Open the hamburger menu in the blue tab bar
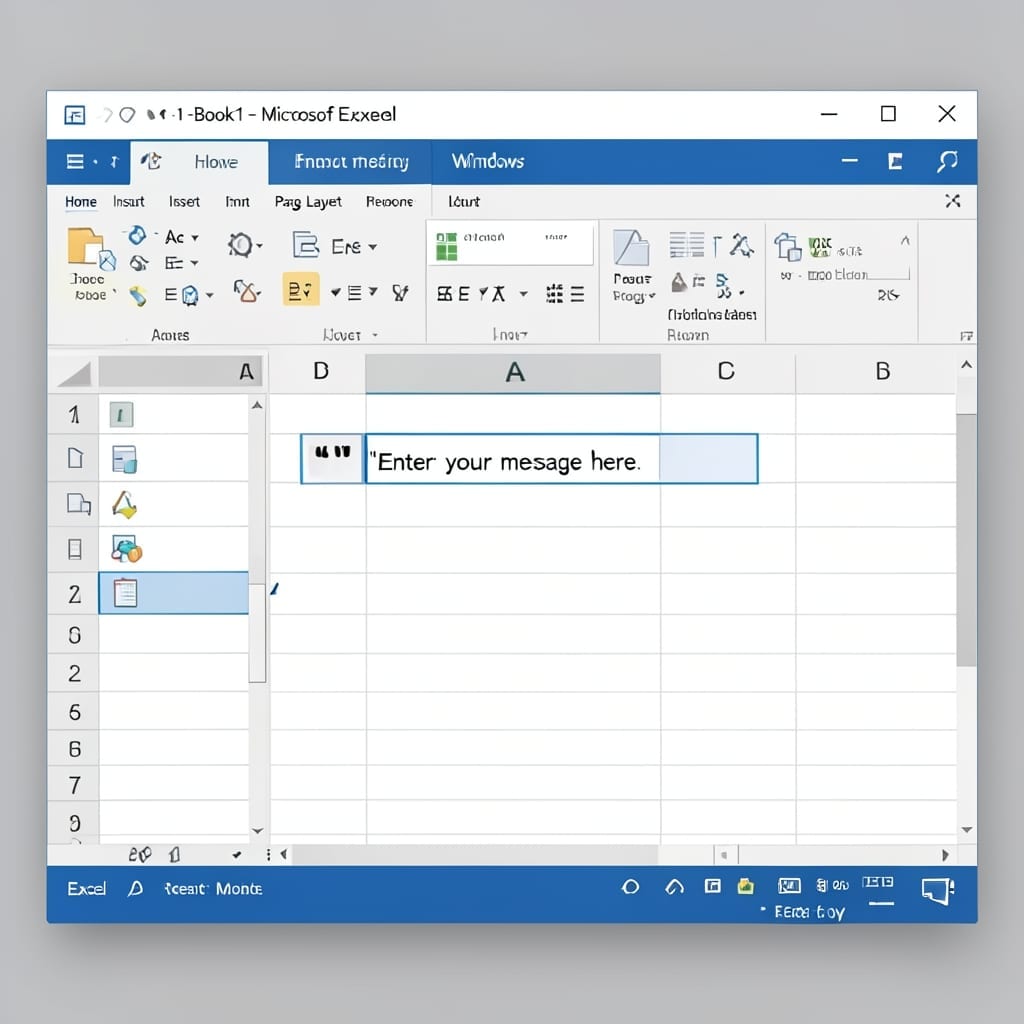 click(x=75, y=161)
